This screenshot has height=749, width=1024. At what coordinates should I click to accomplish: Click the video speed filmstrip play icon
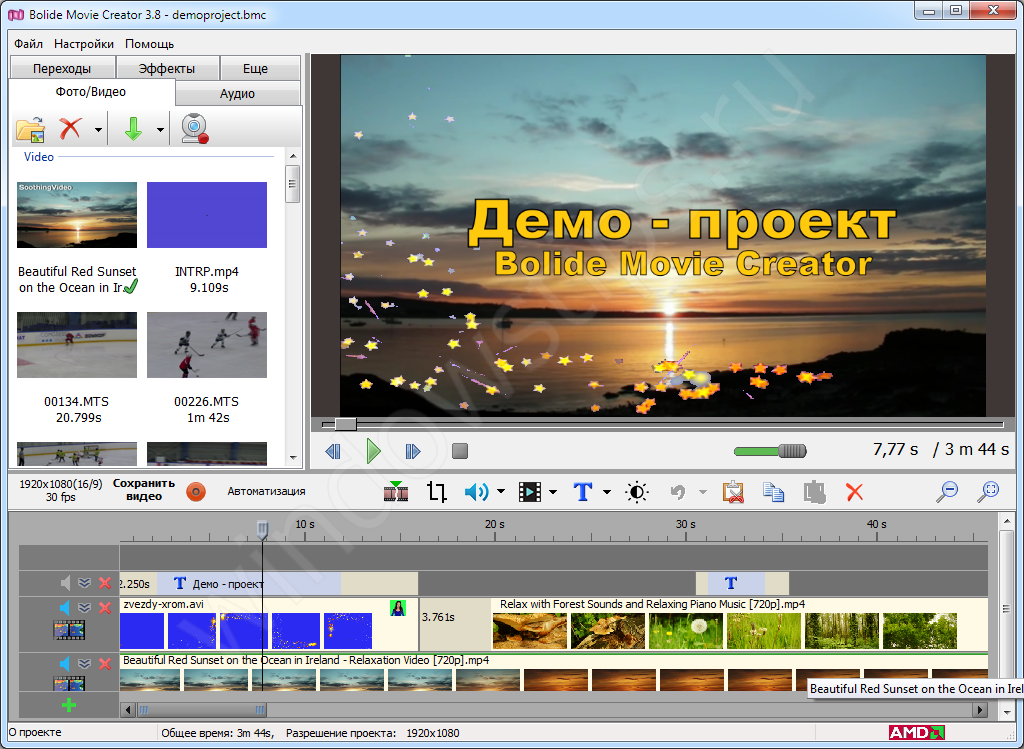[x=530, y=492]
